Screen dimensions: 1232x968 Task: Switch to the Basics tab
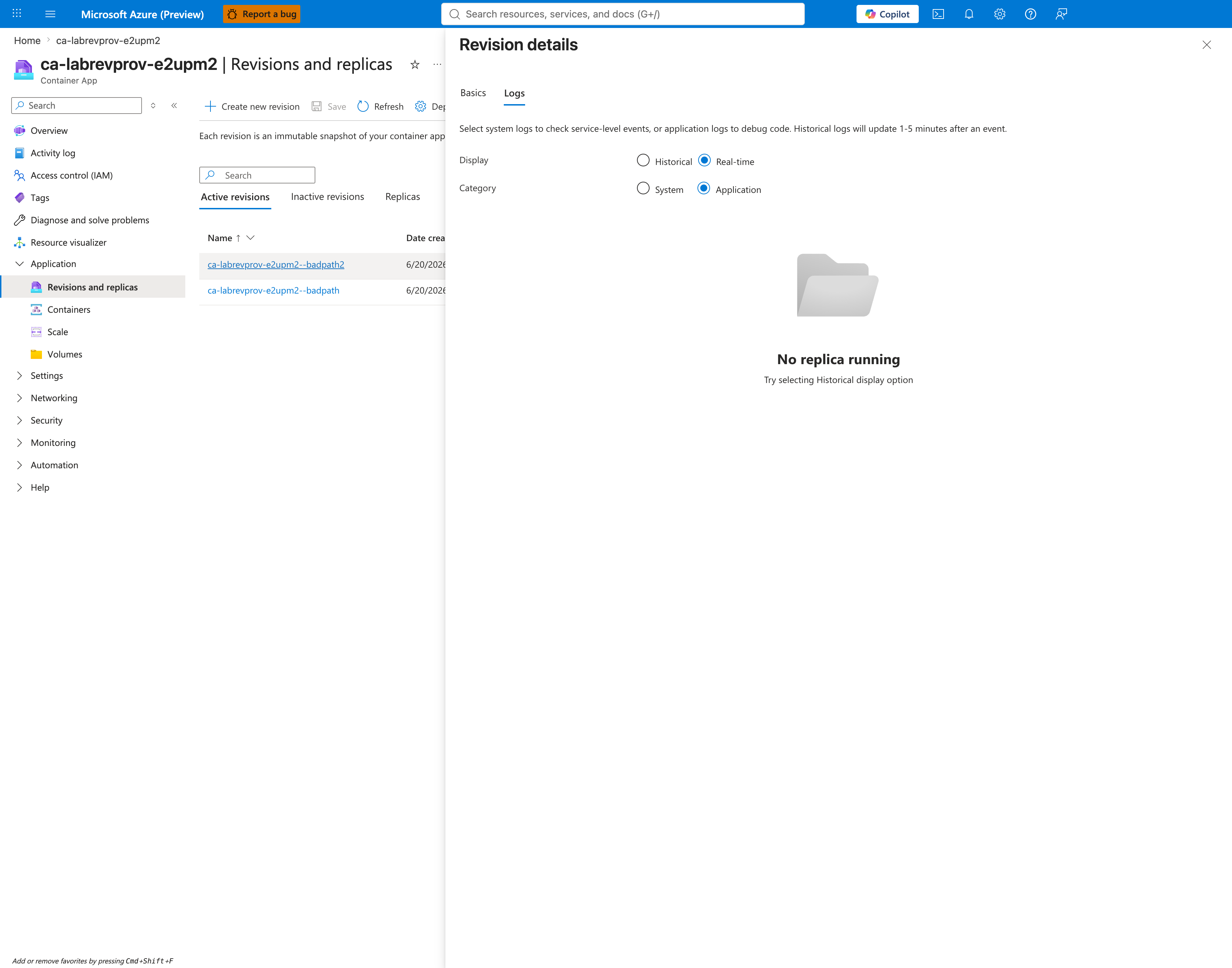pos(473,93)
